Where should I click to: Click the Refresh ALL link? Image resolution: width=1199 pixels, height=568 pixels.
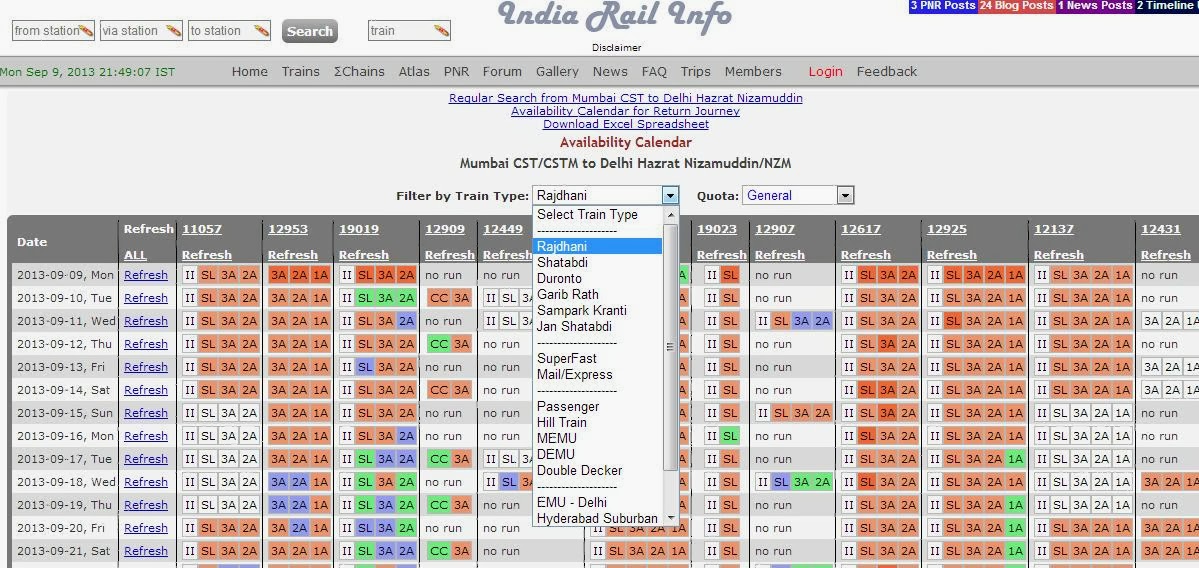(x=135, y=255)
